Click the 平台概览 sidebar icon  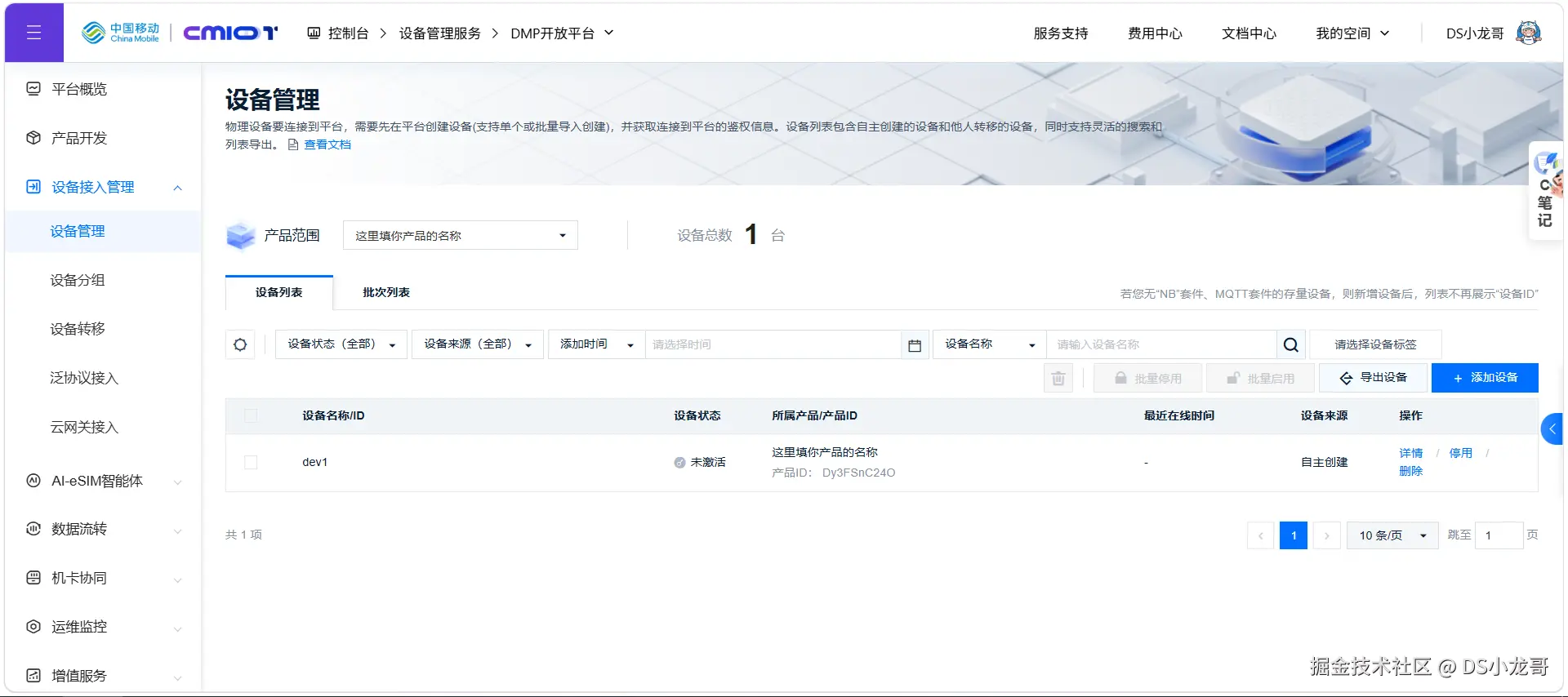click(33, 89)
